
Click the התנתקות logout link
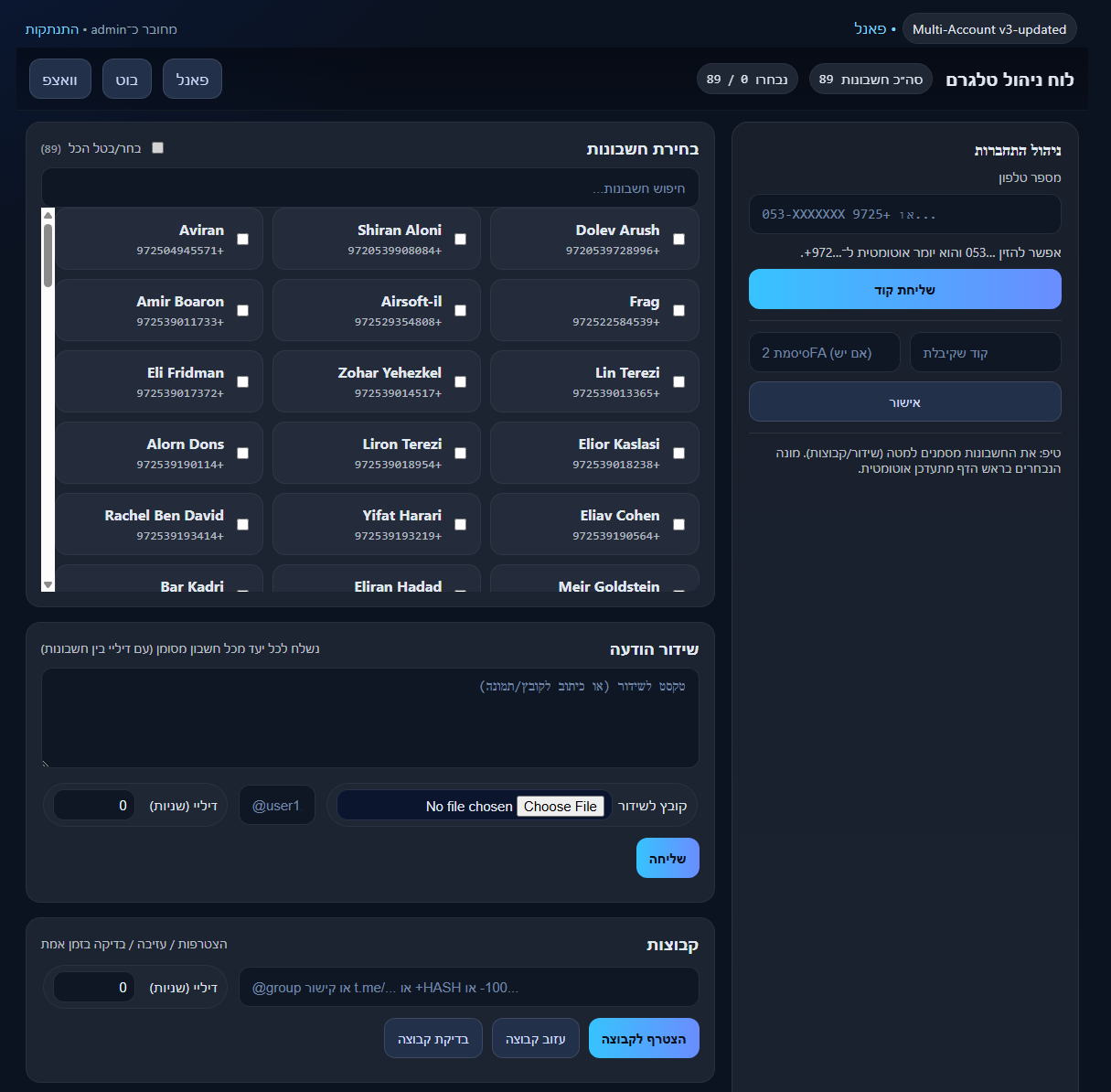(x=52, y=29)
